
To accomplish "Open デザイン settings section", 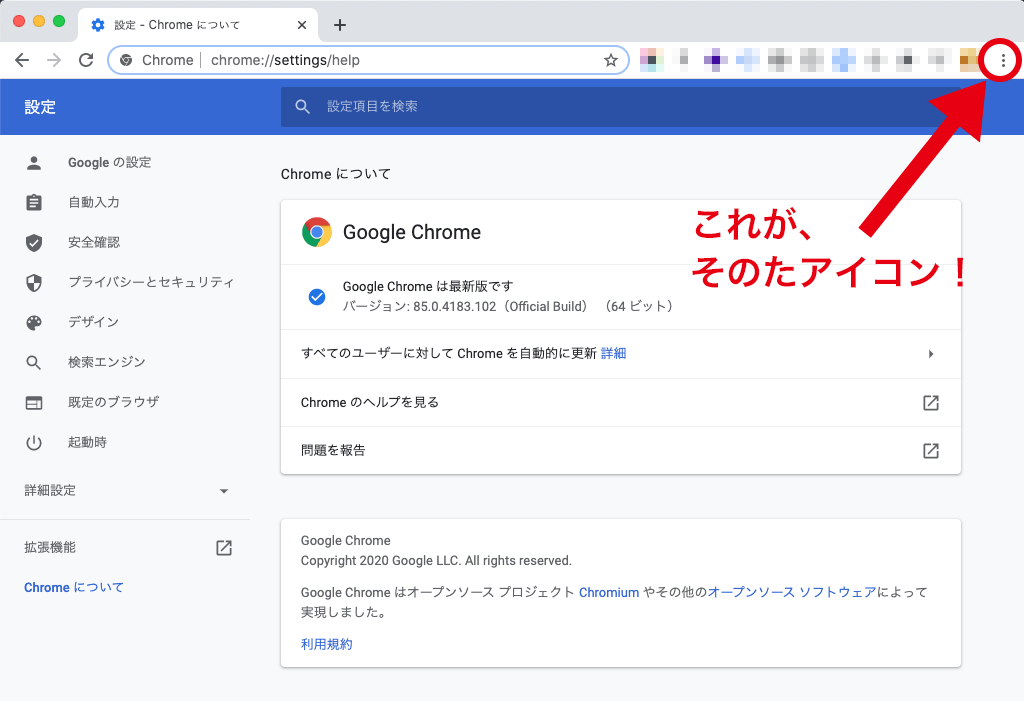I will 93,322.
